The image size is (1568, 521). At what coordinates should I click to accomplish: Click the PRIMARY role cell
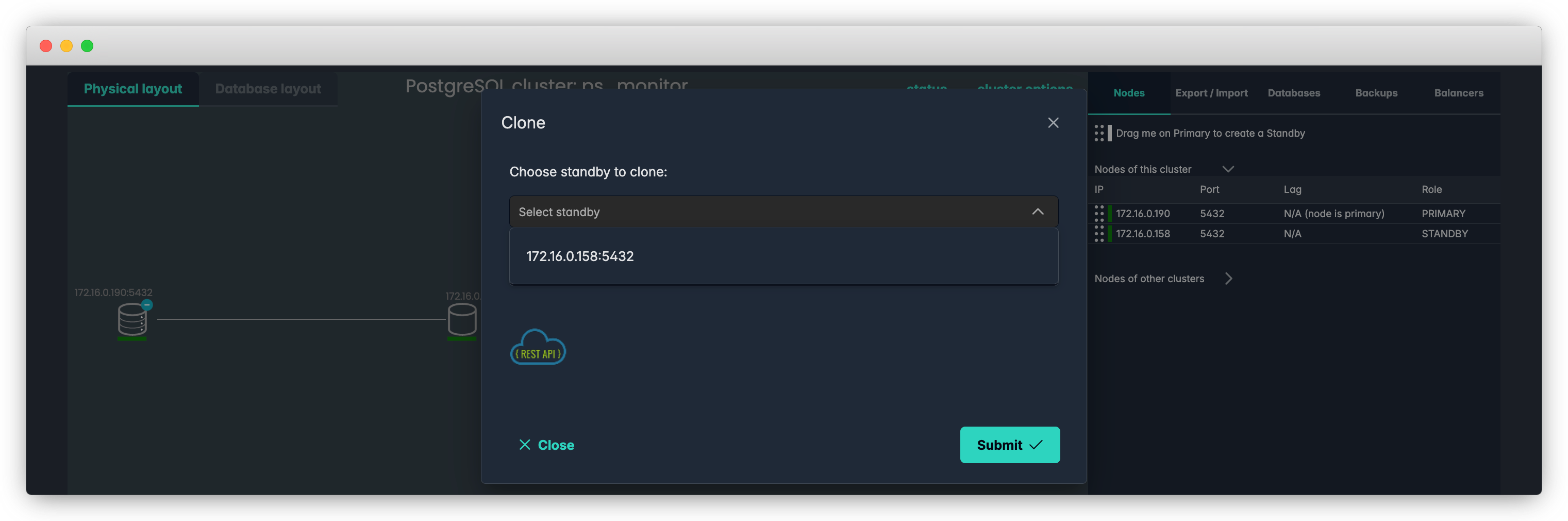click(1443, 213)
